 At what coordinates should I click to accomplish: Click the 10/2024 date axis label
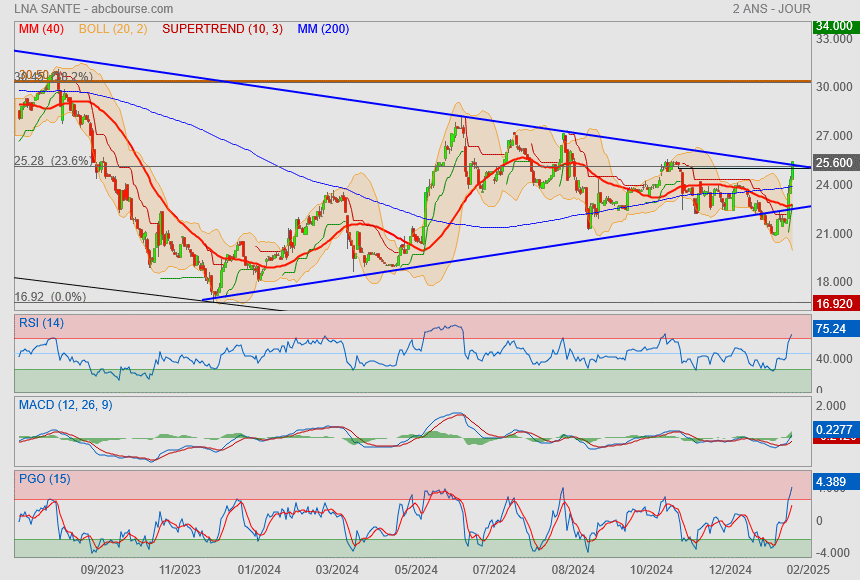pos(651,570)
